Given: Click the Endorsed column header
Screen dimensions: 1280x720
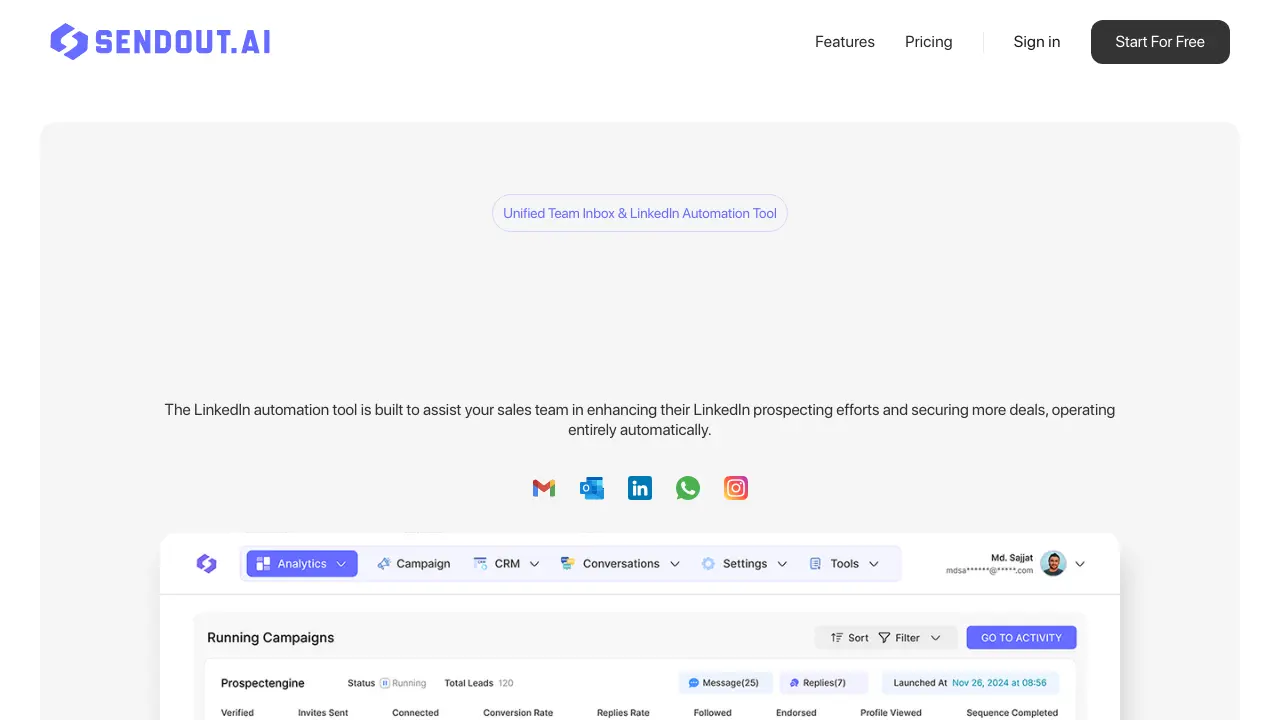Looking at the screenshot, I should 796,713.
